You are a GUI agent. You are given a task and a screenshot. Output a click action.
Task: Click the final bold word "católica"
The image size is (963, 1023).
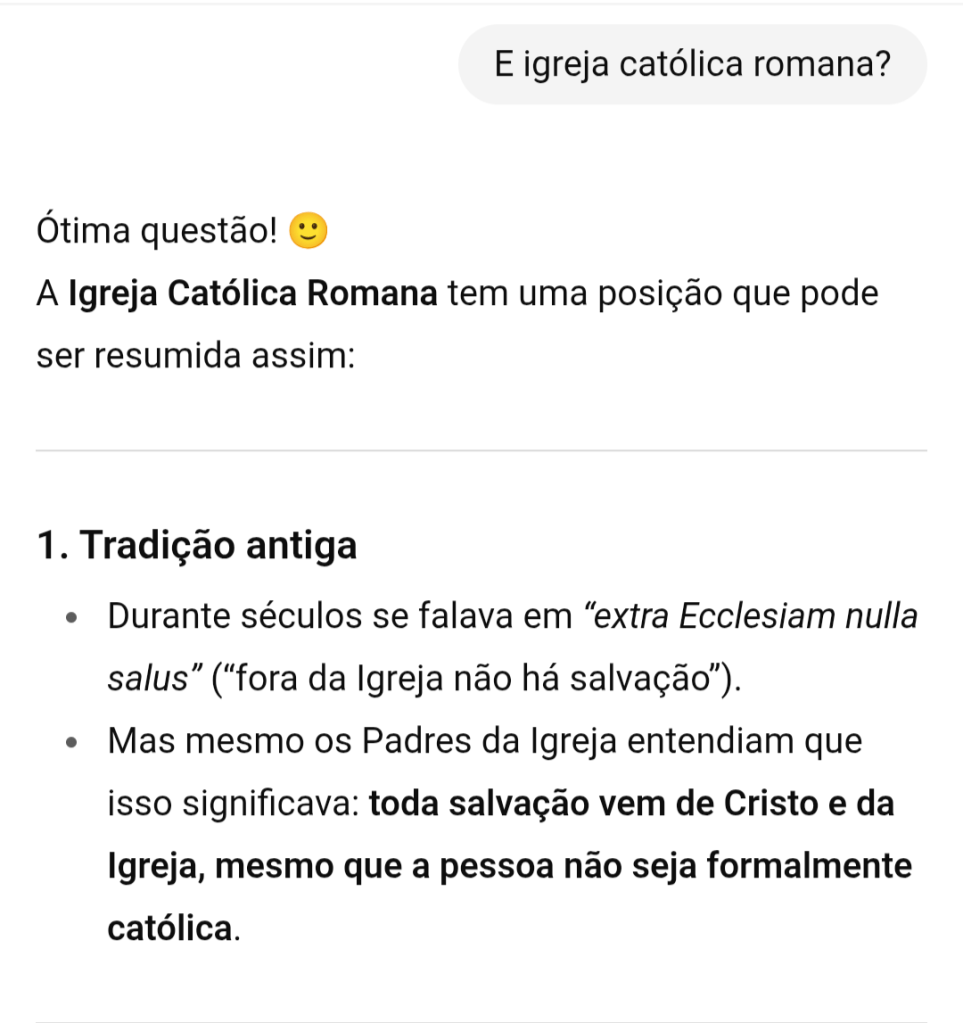tap(169, 928)
